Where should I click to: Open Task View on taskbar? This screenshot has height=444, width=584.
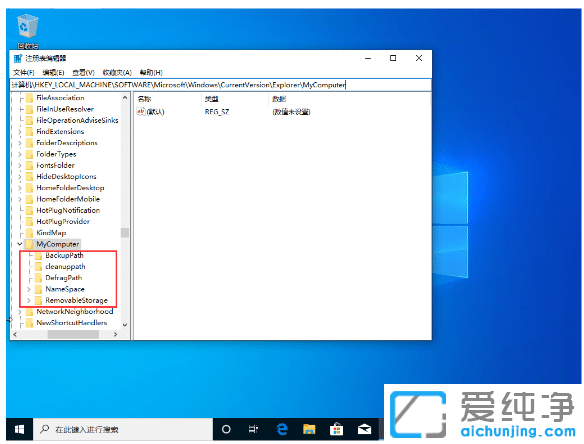253,429
